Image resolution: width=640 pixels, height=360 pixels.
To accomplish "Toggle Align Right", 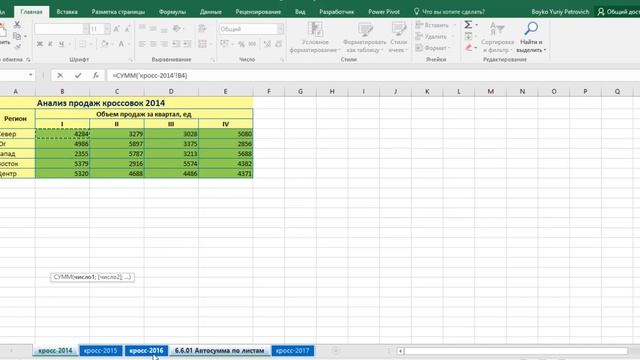I will click(x=164, y=44).
